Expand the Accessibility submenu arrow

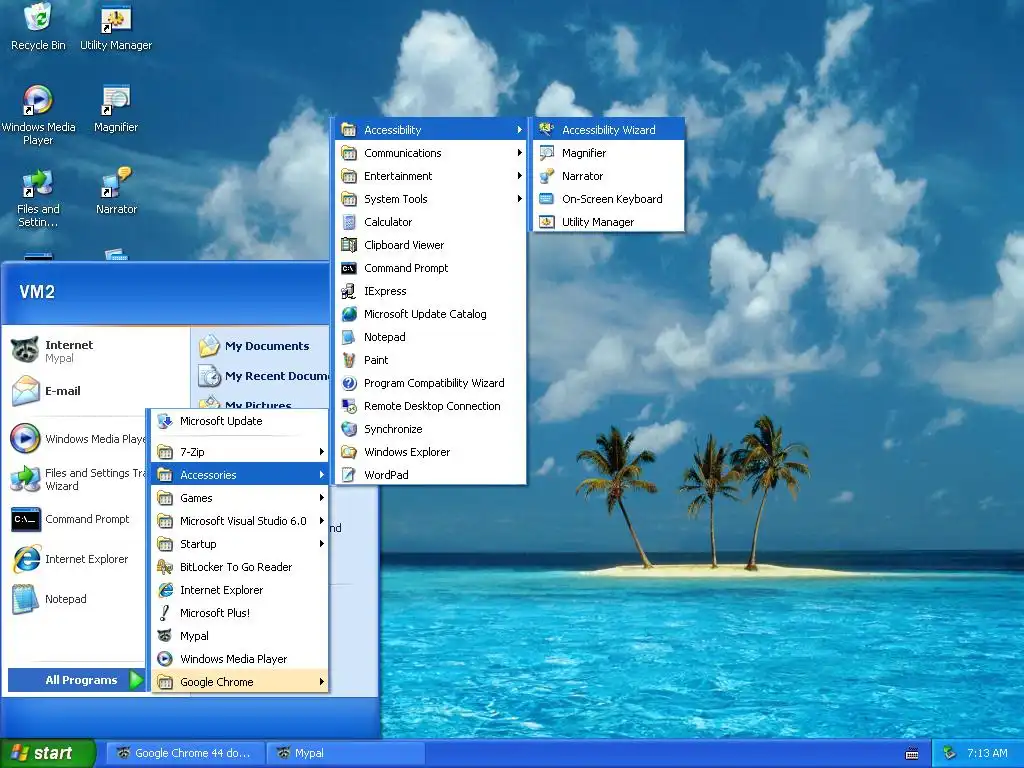pyautogui.click(x=519, y=130)
